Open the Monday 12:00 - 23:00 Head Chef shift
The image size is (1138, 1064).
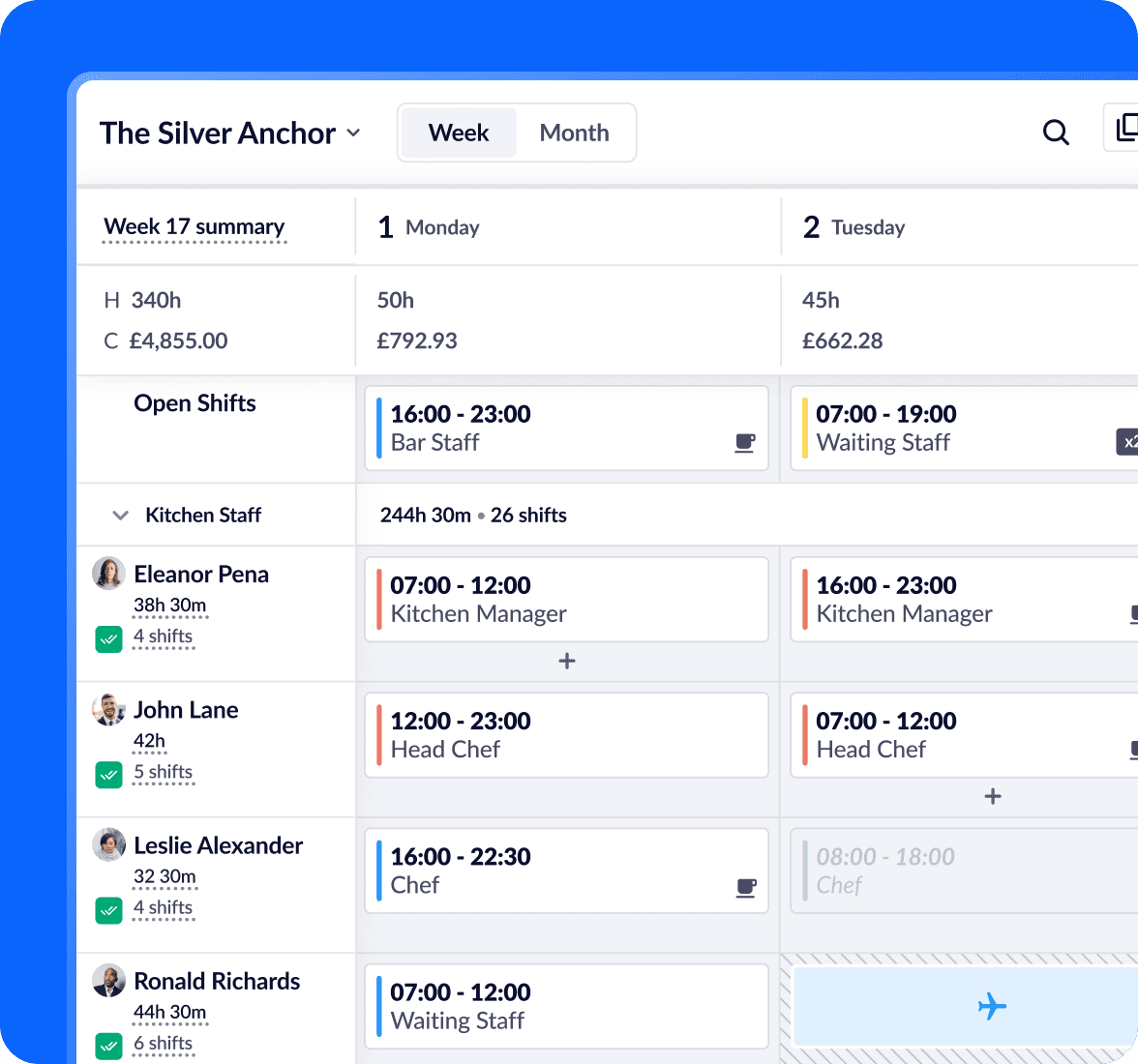tap(566, 735)
